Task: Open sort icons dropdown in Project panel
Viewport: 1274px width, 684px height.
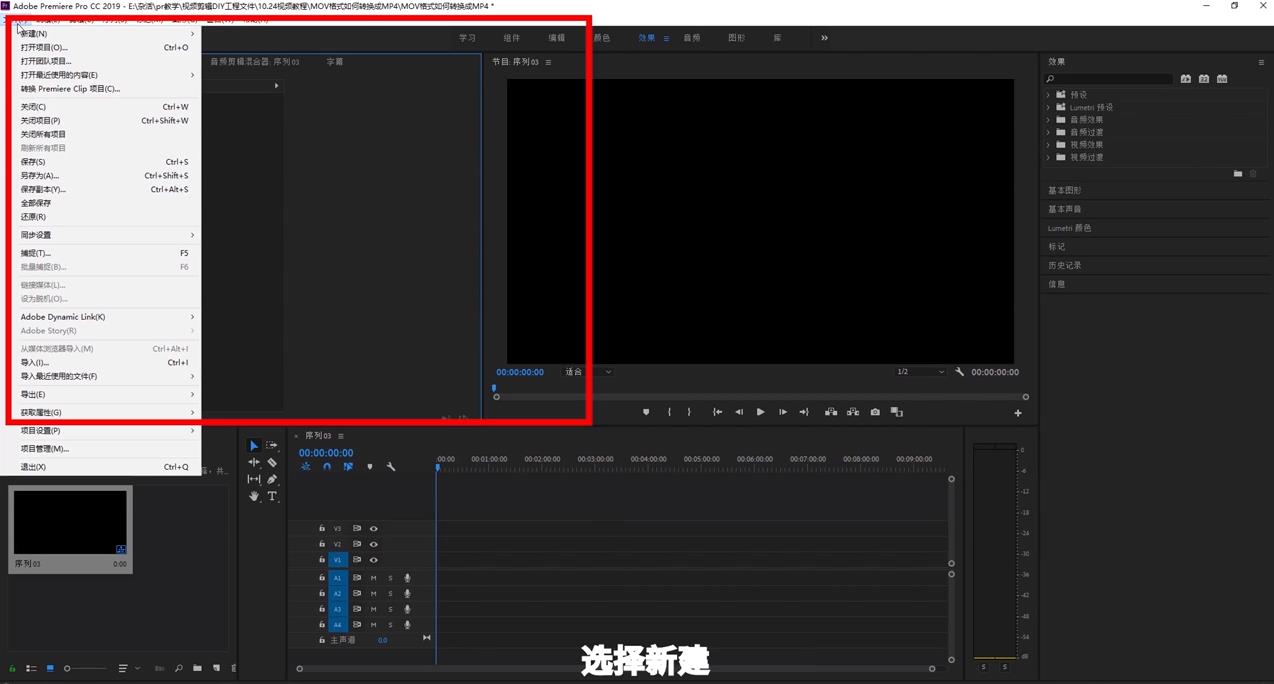Action: pyautogui.click(x=127, y=668)
